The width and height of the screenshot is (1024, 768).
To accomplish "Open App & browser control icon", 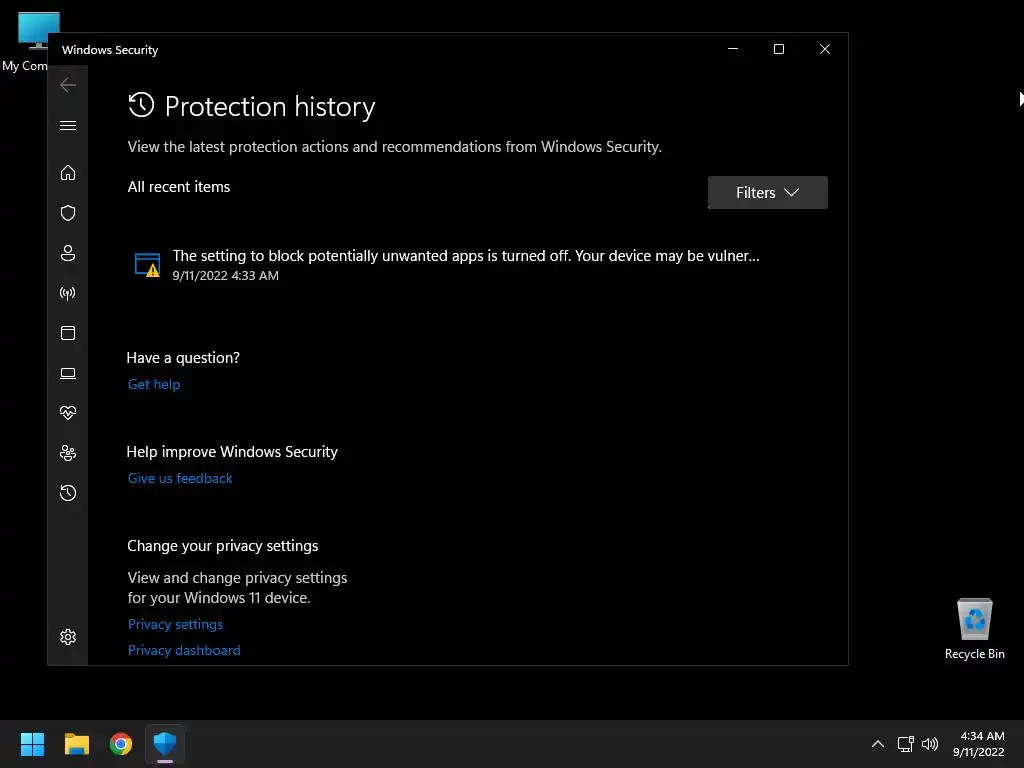I will coord(68,333).
